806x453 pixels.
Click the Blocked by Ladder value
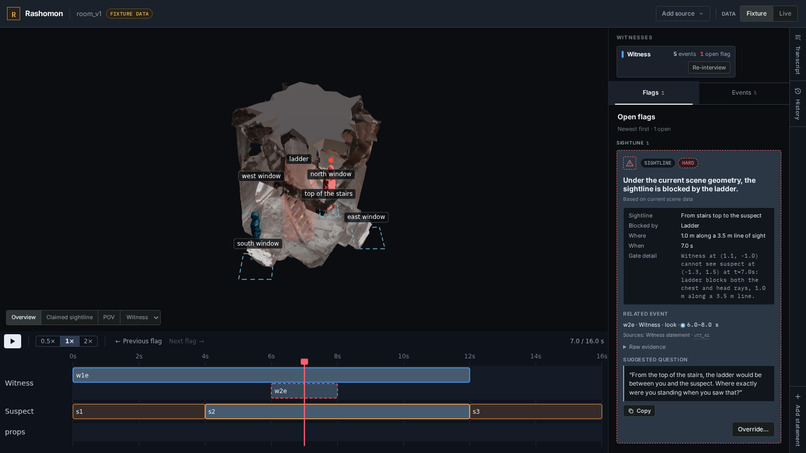pyautogui.click(x=690, y=226)
